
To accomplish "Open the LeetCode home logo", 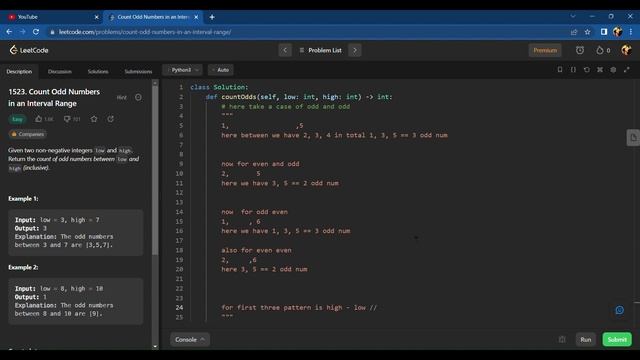I will pos(29,50).
